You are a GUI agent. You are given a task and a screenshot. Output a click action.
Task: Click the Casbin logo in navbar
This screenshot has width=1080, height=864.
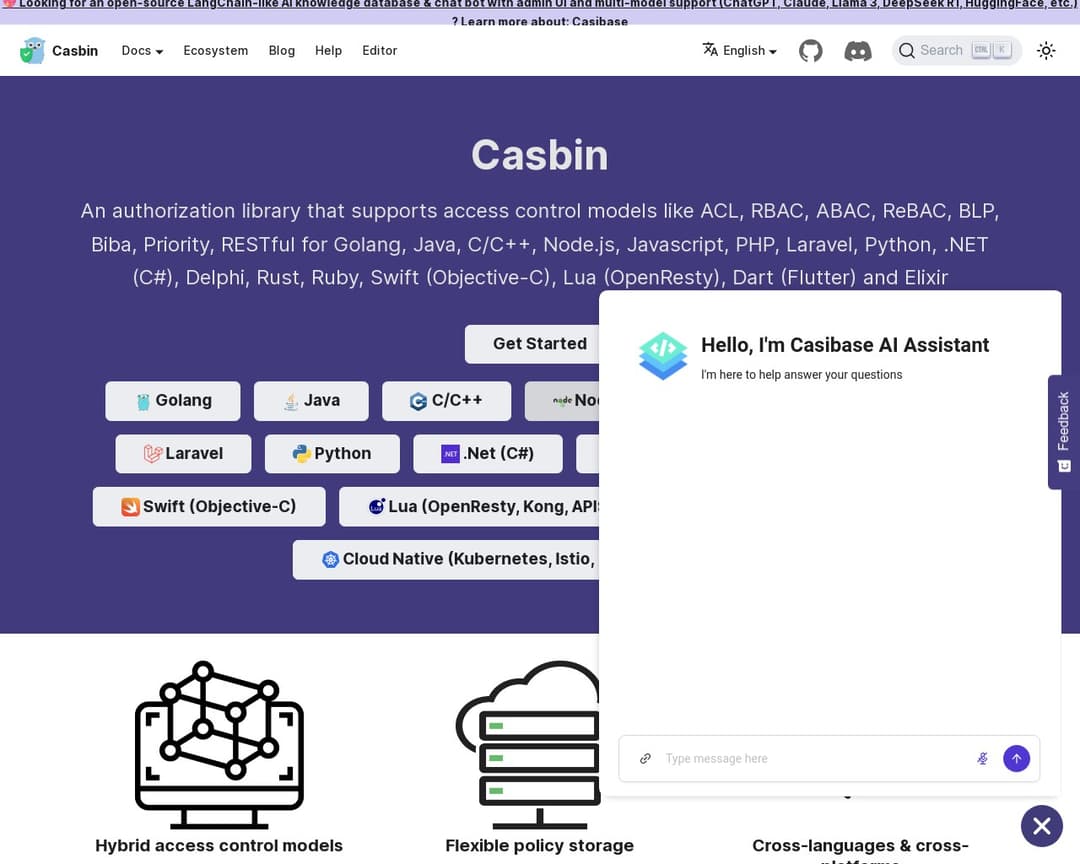click(x=59, y=51)
